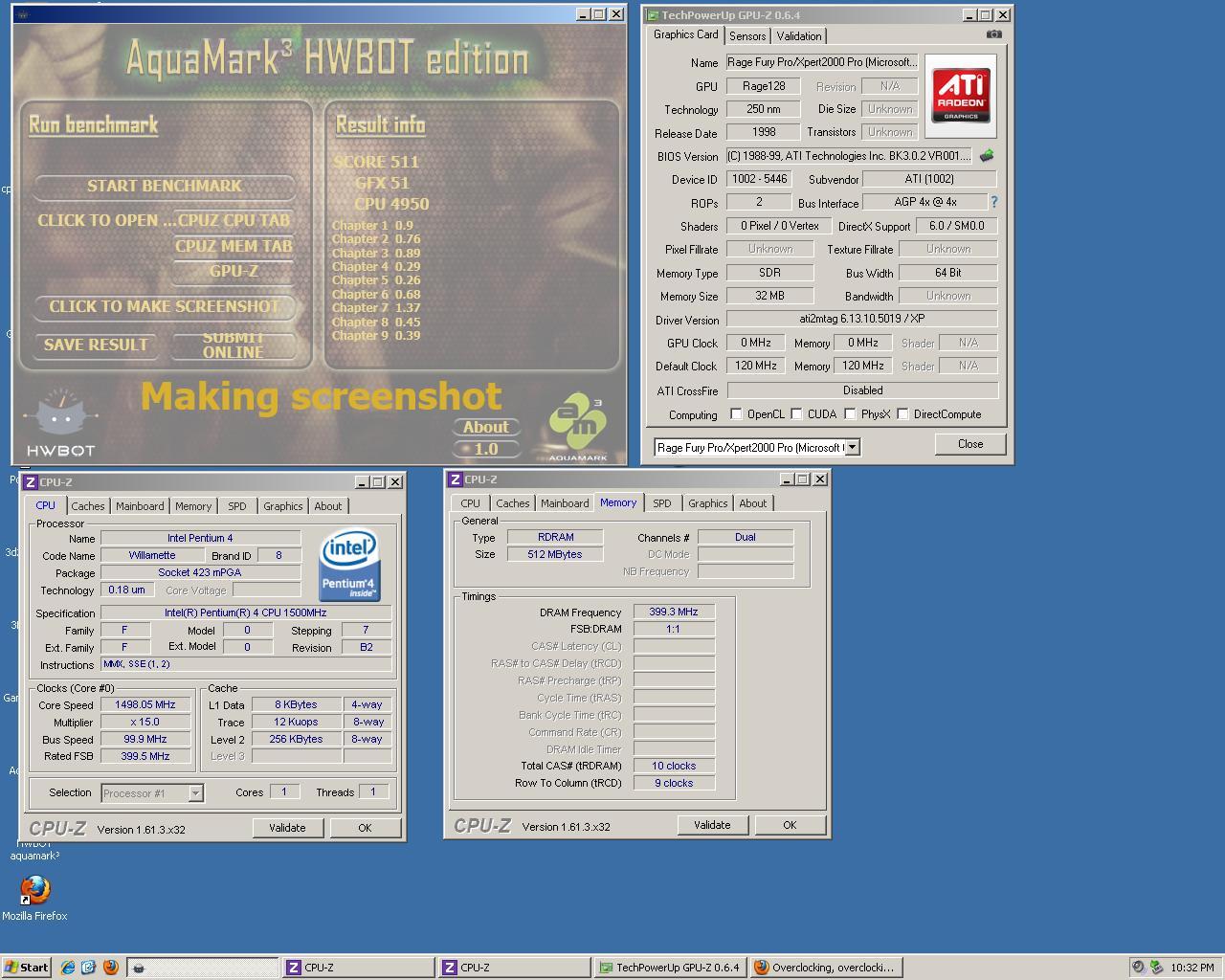Select the first CPU-Z taskbar button
The image size is (1225, 980).
(359, 968)
